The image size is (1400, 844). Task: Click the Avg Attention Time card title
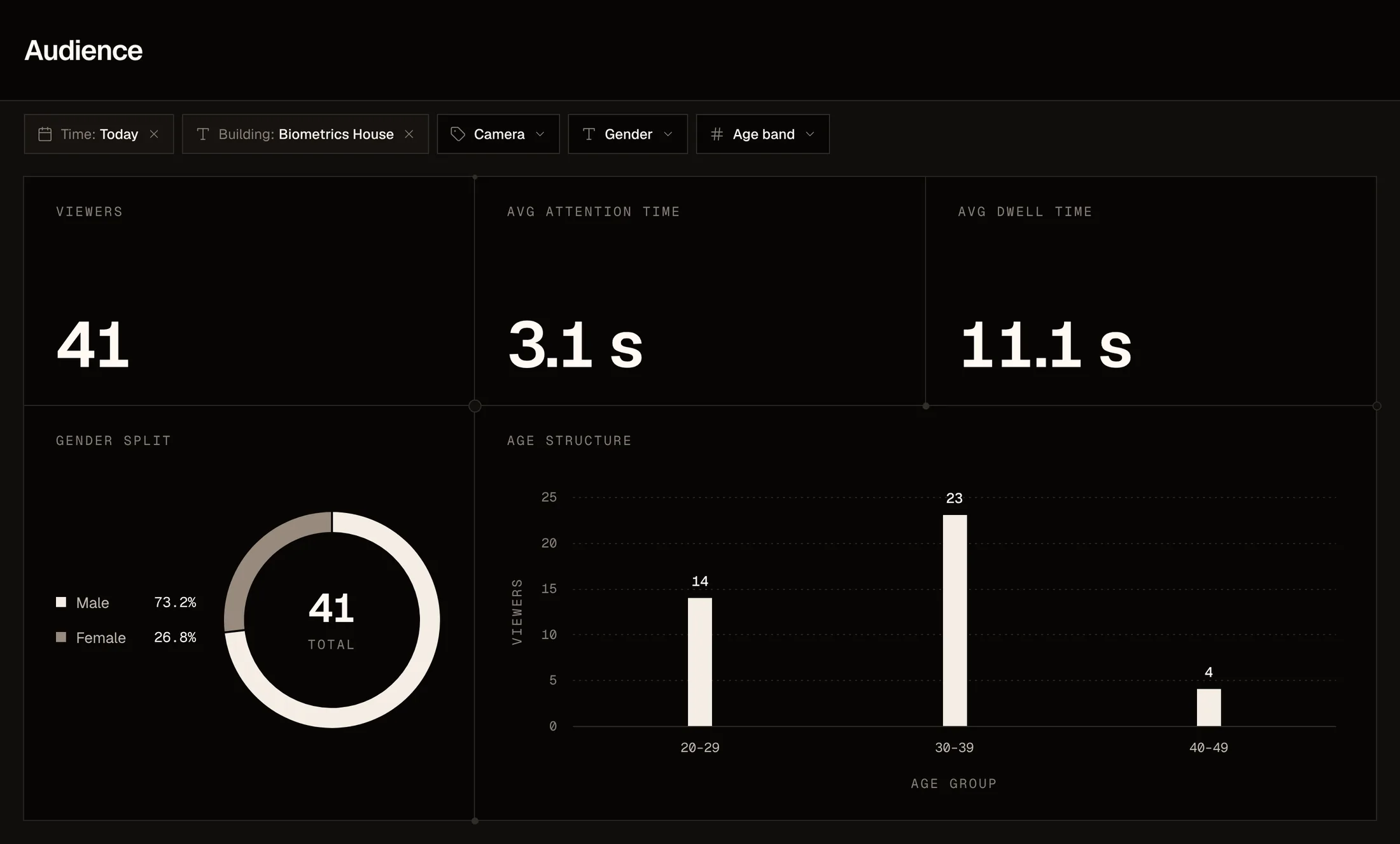[x=593, y=211]
